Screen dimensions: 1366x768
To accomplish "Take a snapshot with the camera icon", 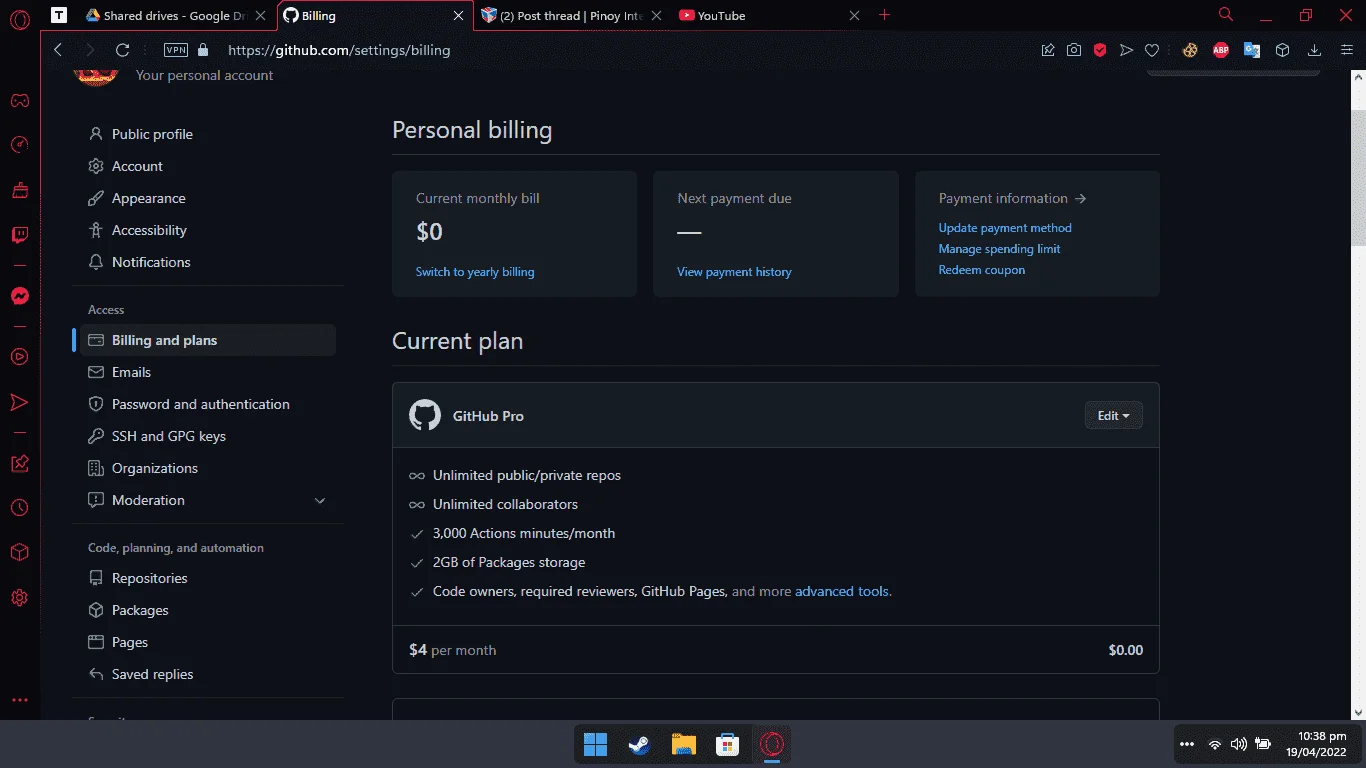I will pyautogui.click(x=1074, y=50).
